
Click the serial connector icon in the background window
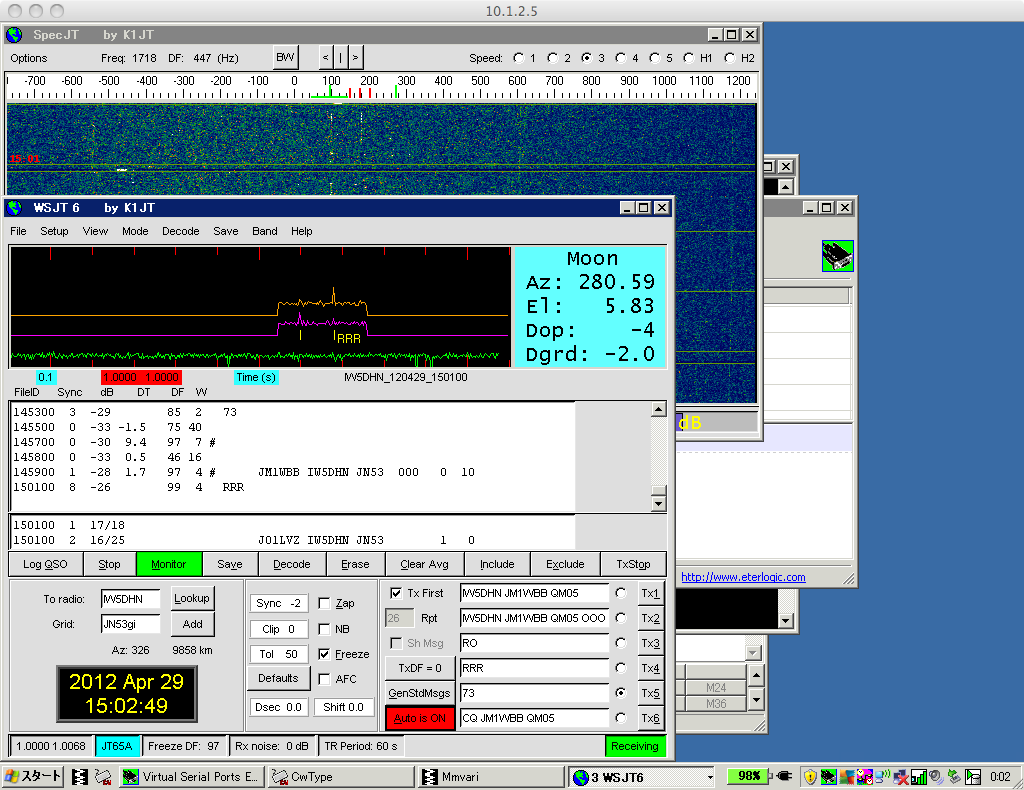[x=837, y=255]
